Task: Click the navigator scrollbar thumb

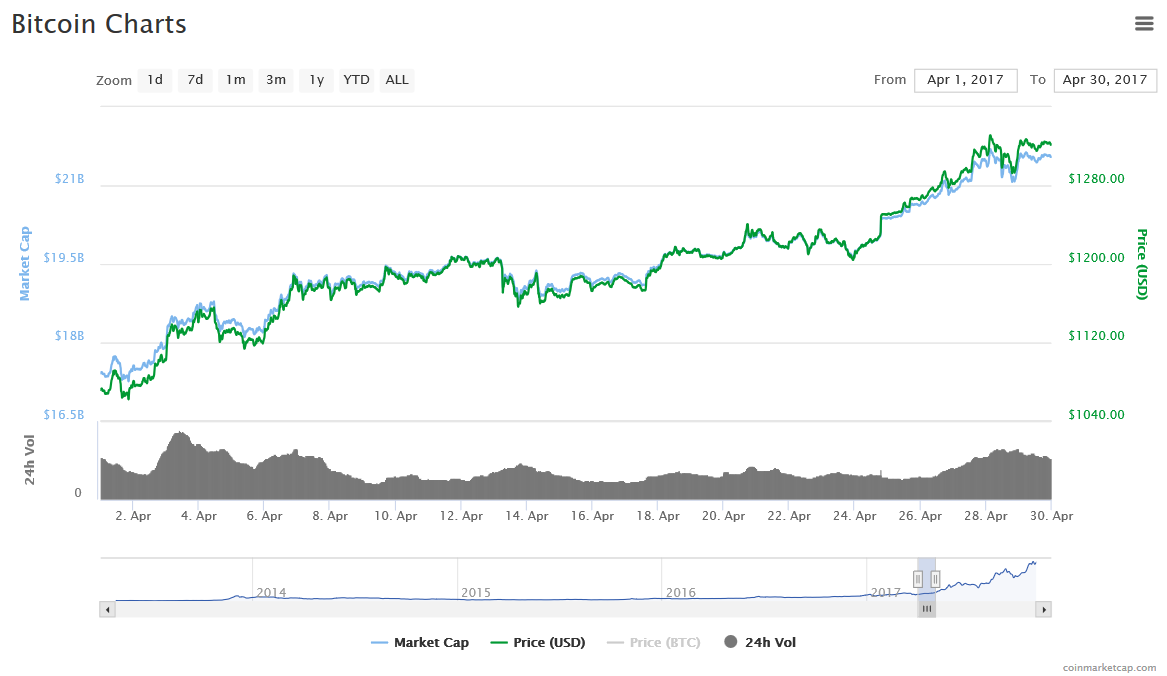Action: coord(927,609)
